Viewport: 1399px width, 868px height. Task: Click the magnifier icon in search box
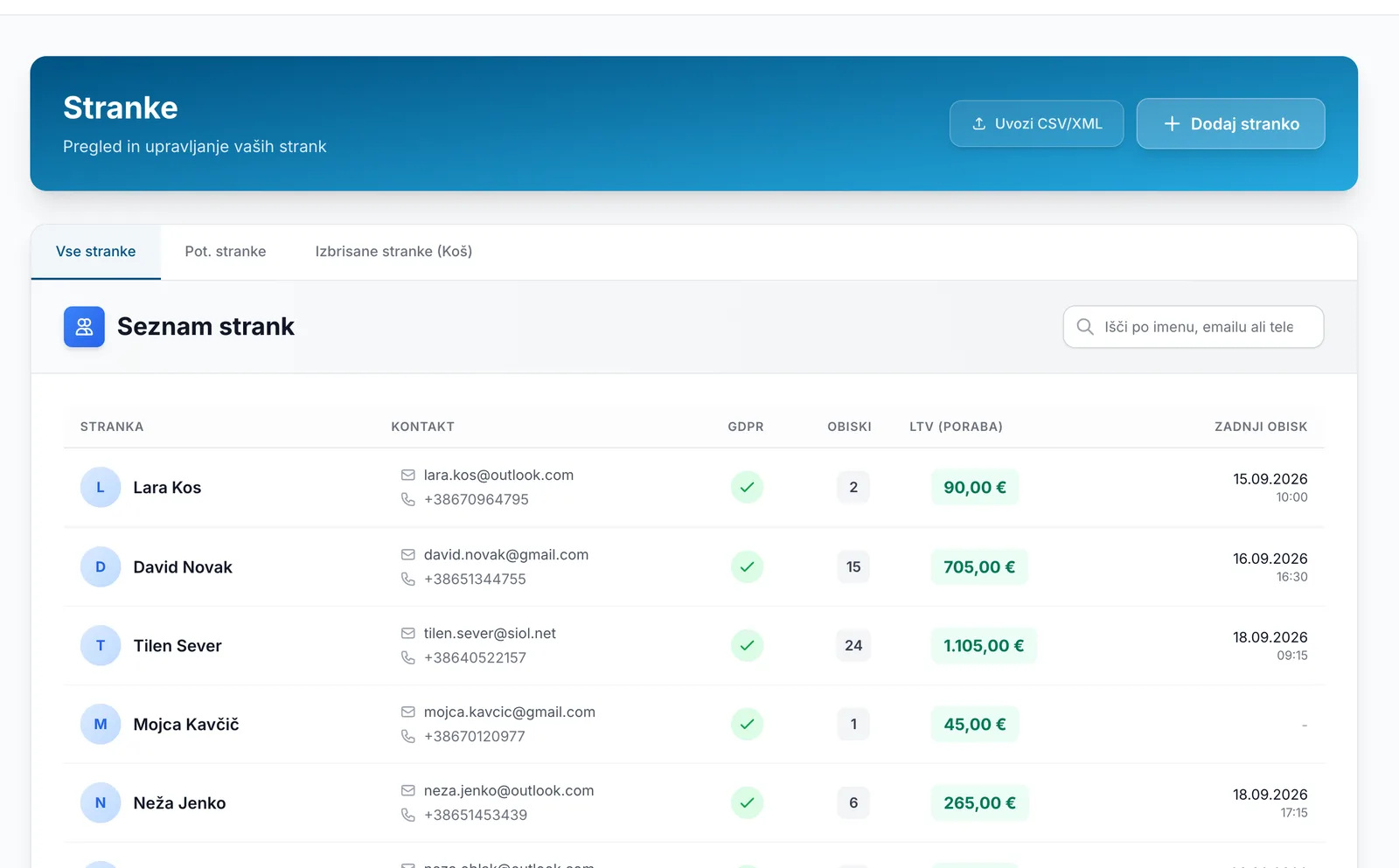(x=1085, y=327)
